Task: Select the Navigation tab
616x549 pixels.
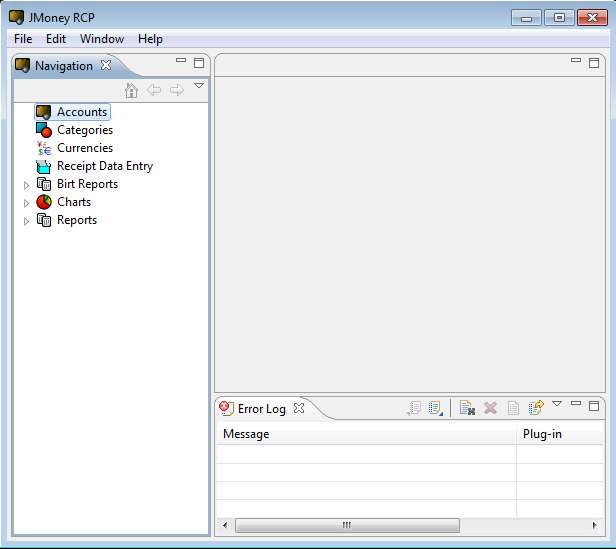Action: point(64,66)
